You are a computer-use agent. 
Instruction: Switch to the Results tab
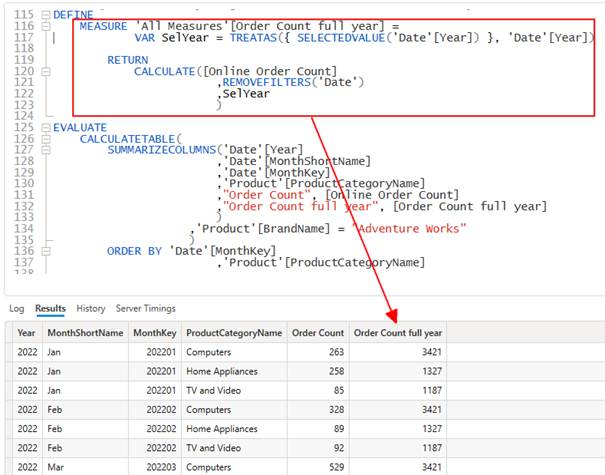coord(51,309)
